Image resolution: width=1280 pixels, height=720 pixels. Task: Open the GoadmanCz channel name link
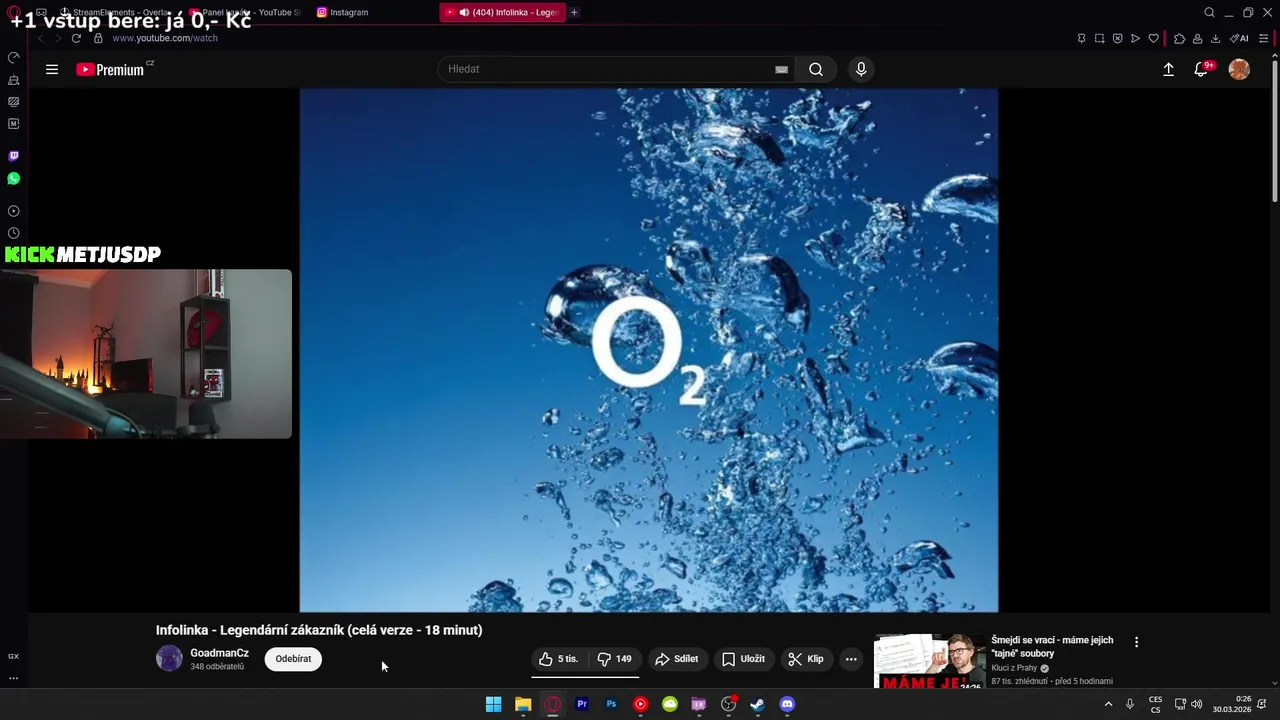[x=219, y=653]
